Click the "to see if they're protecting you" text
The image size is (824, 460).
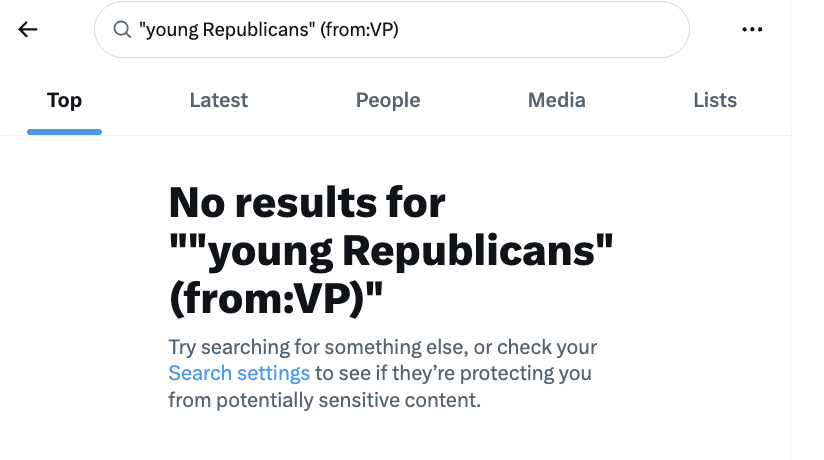pyautogui.click(x=453, y=374)
